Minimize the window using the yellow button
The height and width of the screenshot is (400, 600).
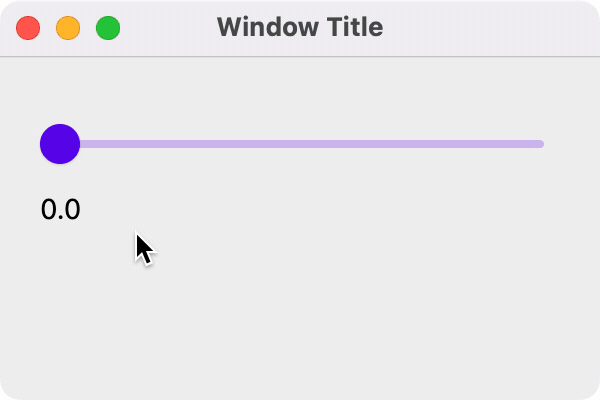tap(68, 28)
